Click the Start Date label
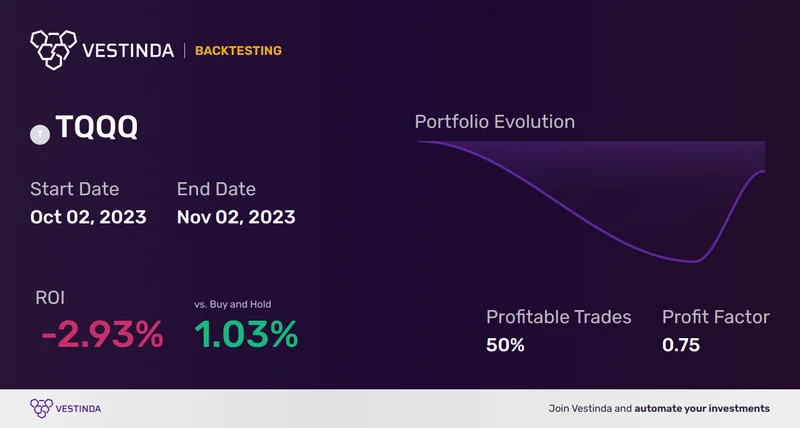 click(x=74, y=189)
